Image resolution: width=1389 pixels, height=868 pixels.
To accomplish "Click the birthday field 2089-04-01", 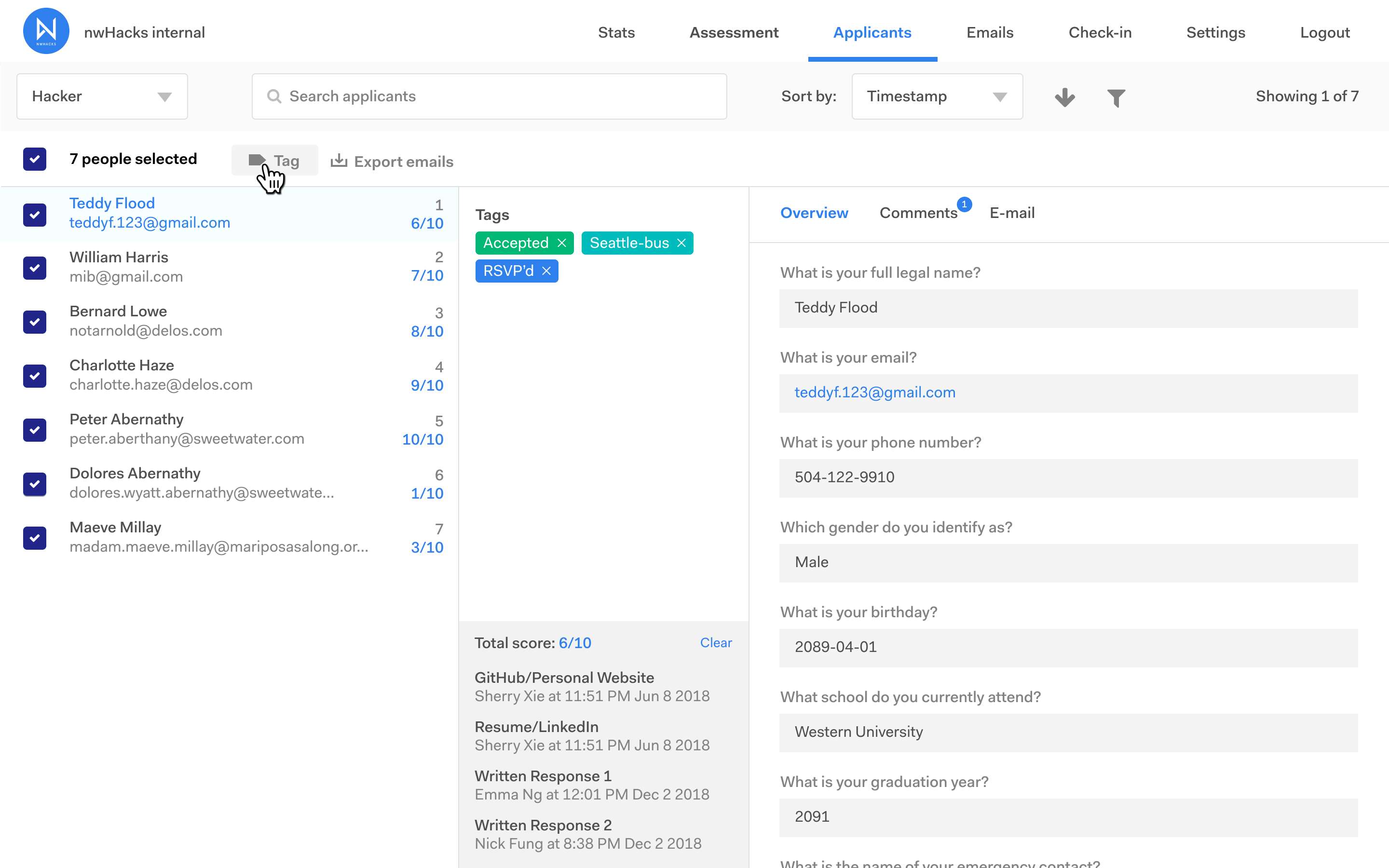I will [1068, 648].
